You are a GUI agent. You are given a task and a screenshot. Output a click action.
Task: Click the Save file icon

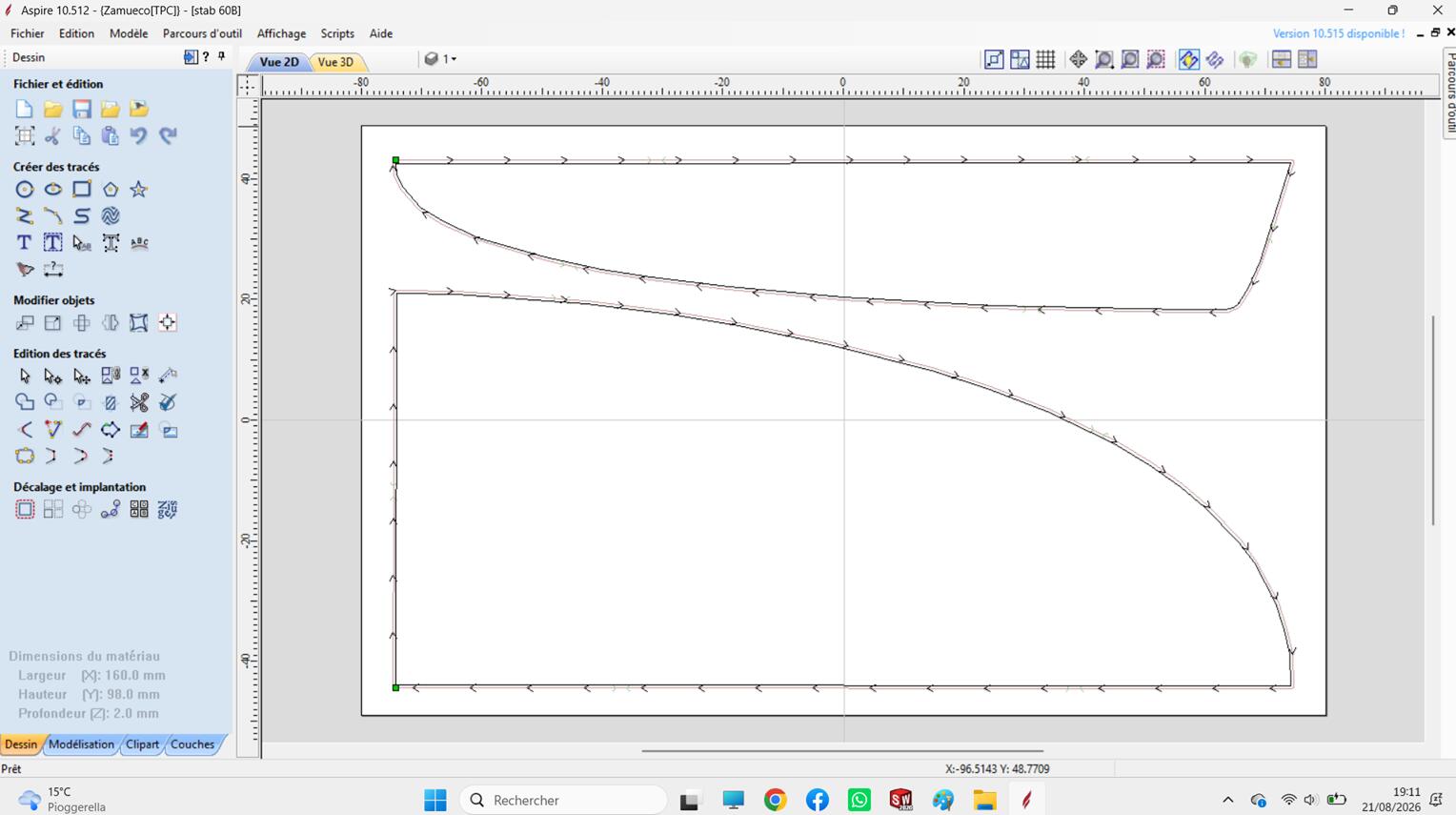click(x=82, y=110)
